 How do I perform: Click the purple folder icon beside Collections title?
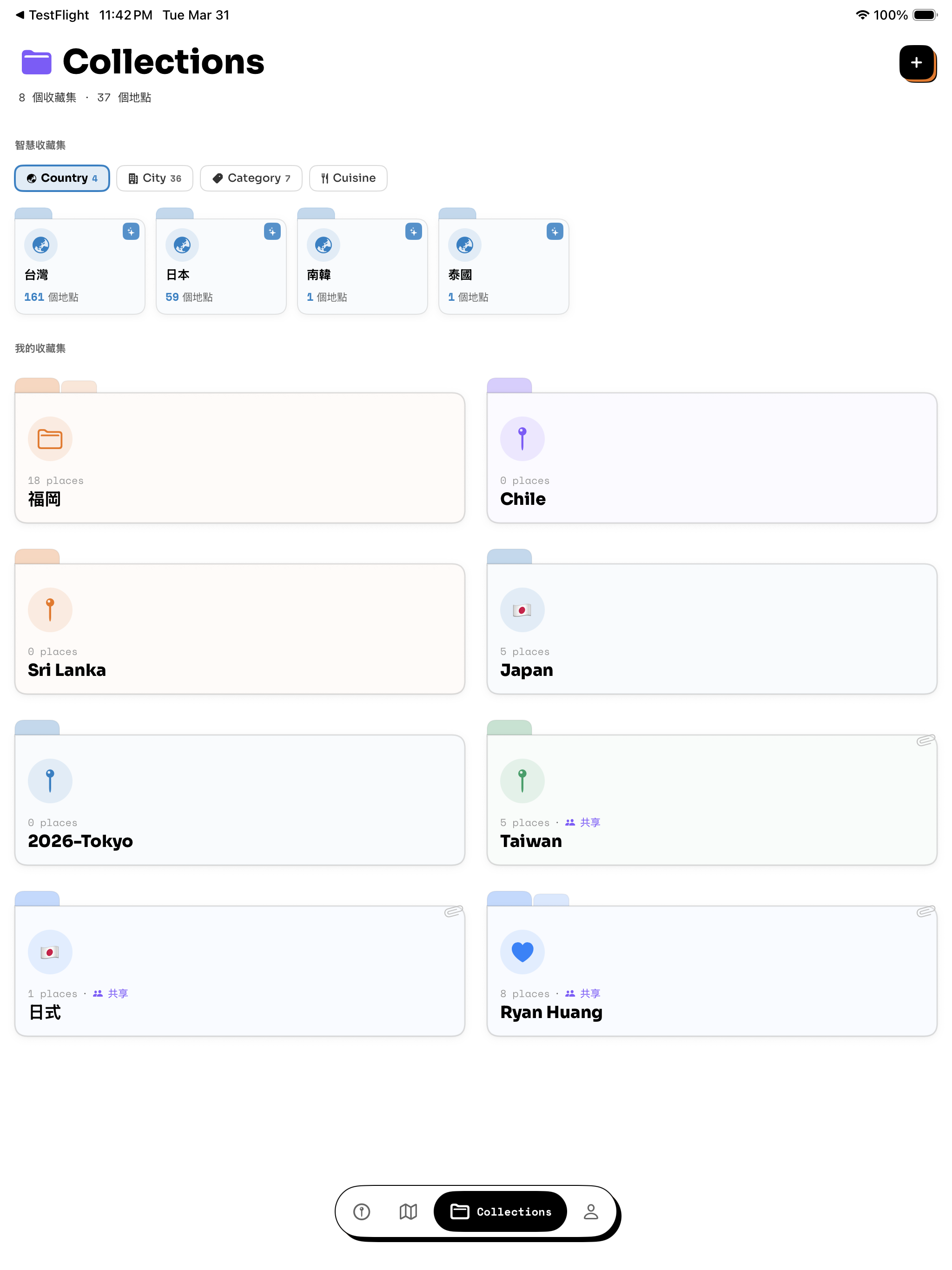(36, 62)
